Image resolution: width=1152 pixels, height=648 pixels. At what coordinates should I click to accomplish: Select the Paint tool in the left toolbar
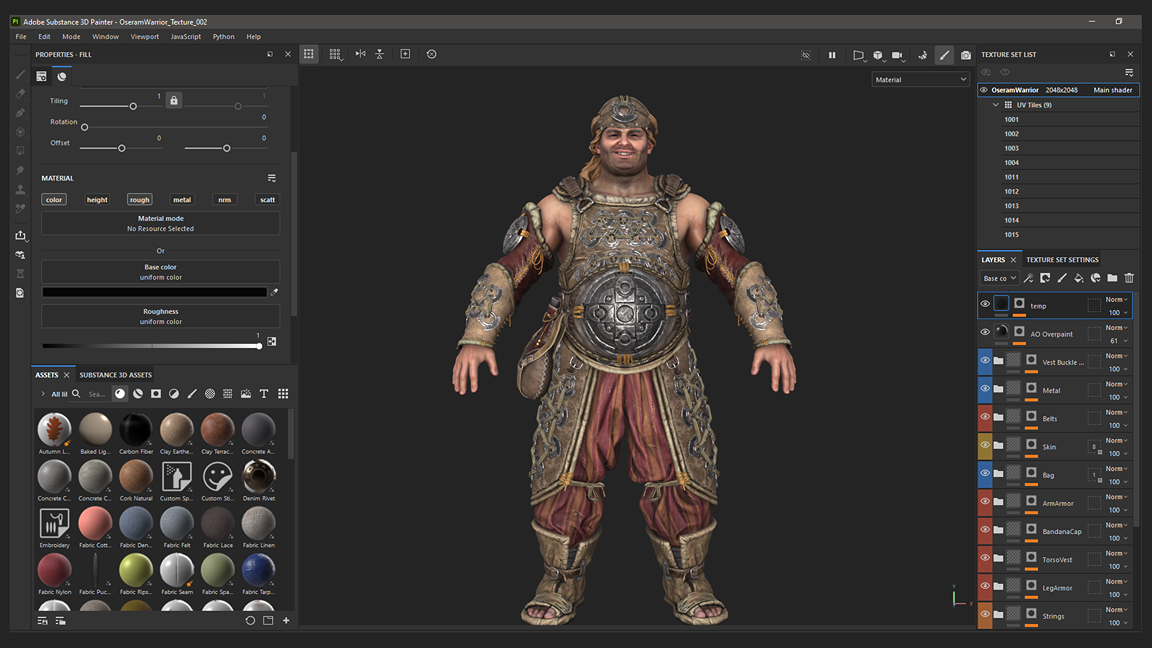pos(20,74)
